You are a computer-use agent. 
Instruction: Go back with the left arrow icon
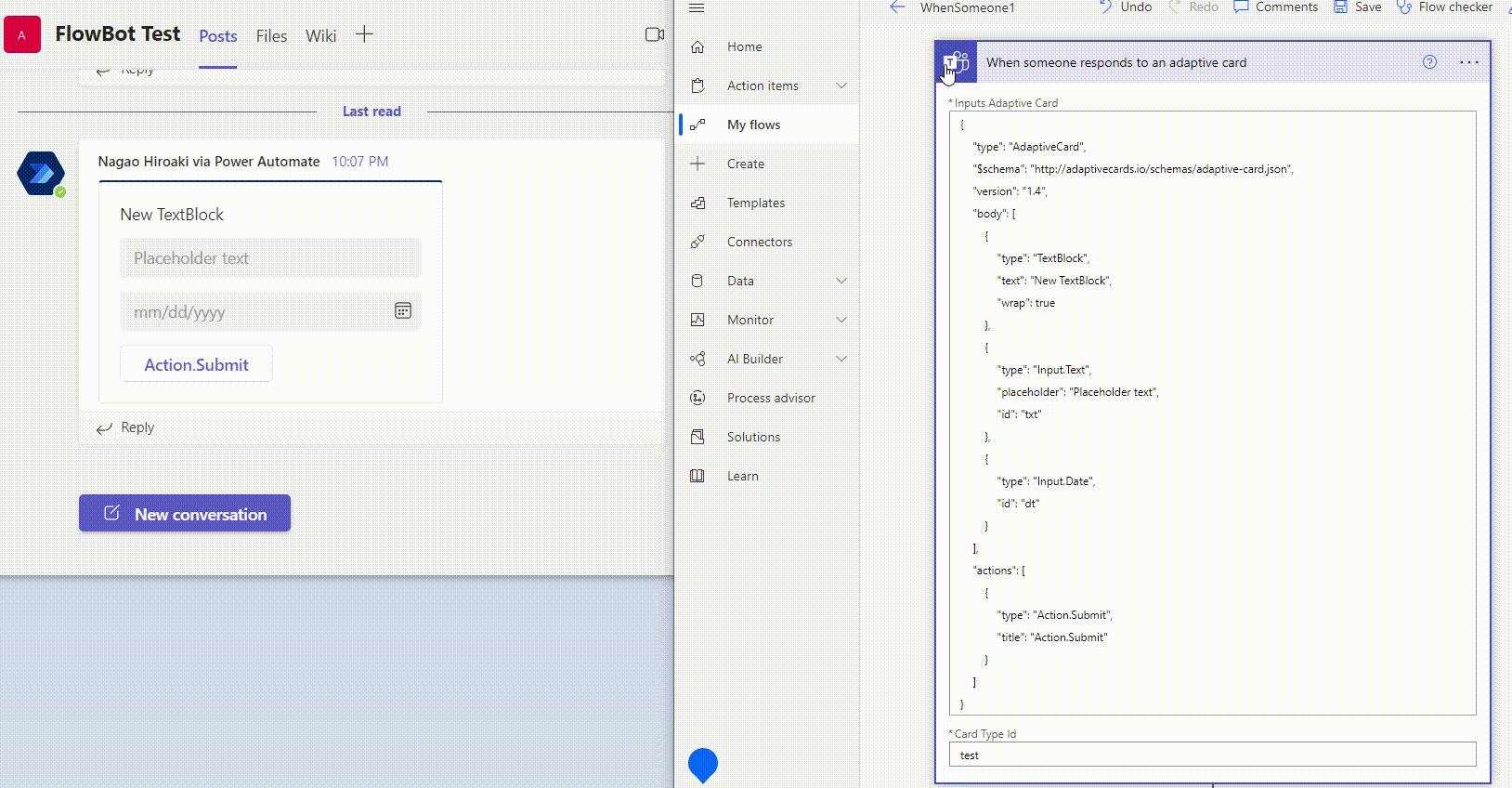[897, 7]
